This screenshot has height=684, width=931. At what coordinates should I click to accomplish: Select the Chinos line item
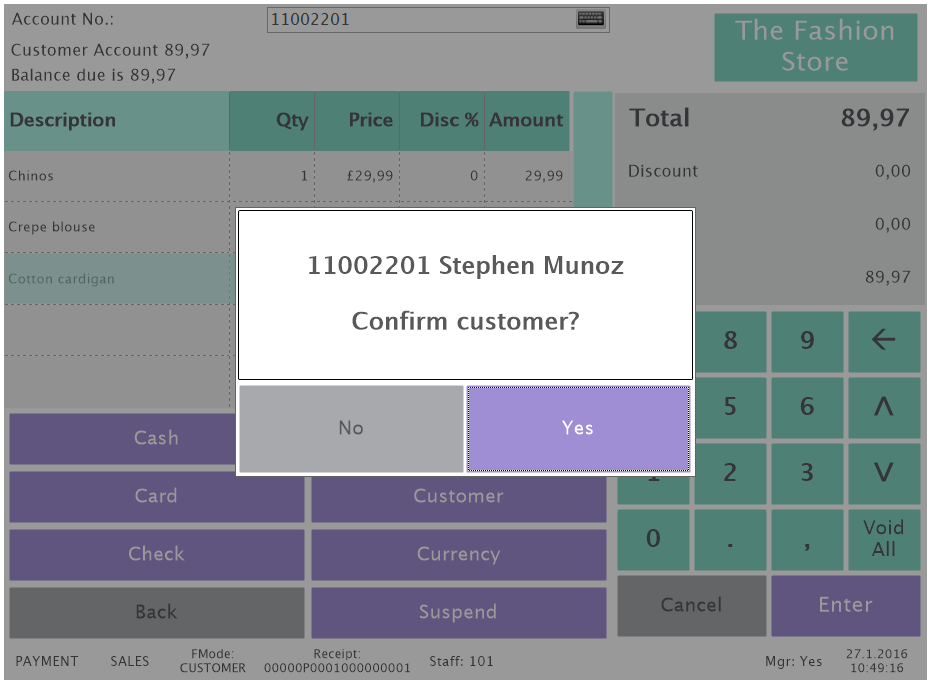tap(116, 176)
